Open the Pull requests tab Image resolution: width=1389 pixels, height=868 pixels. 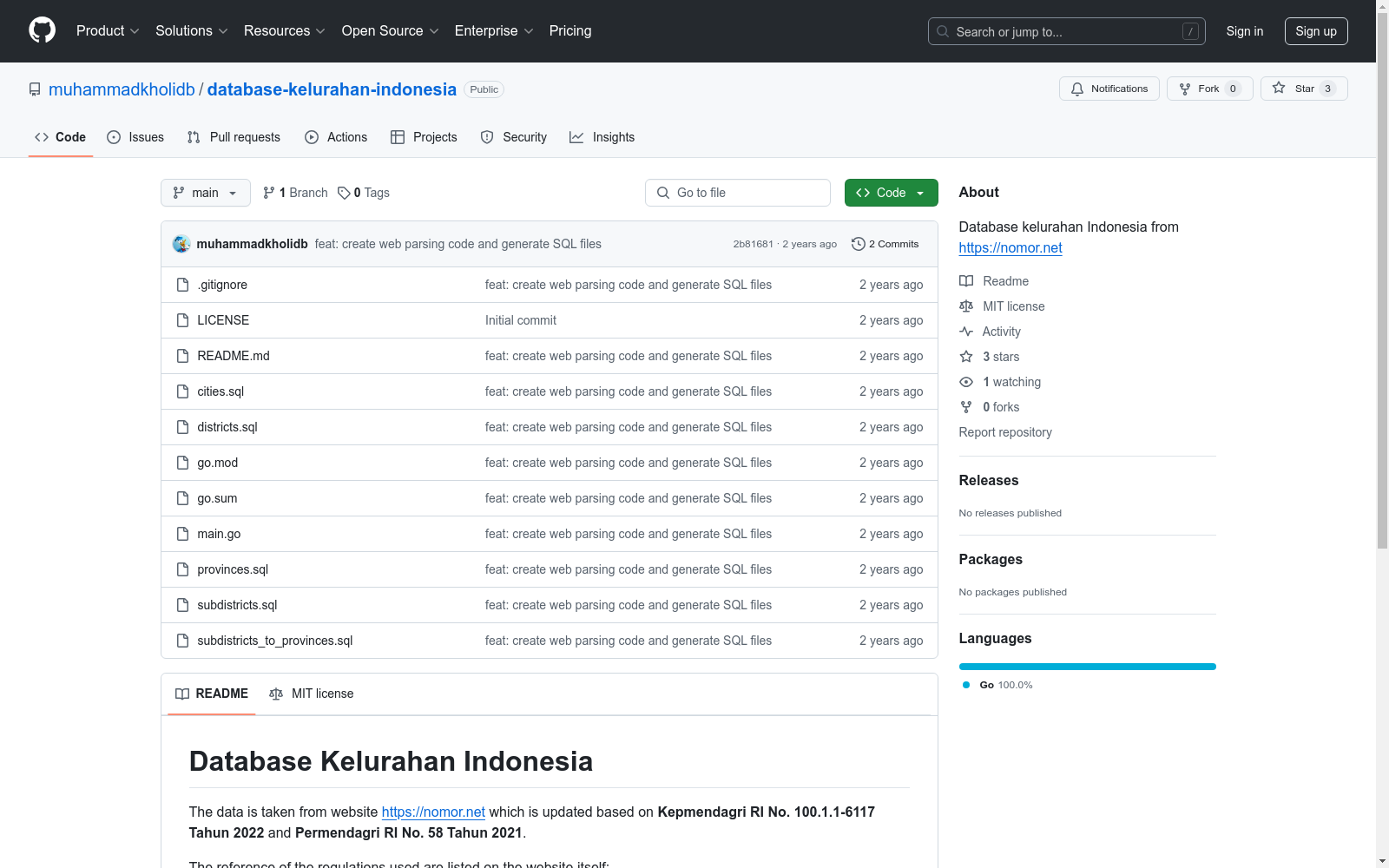pos(234,137)
